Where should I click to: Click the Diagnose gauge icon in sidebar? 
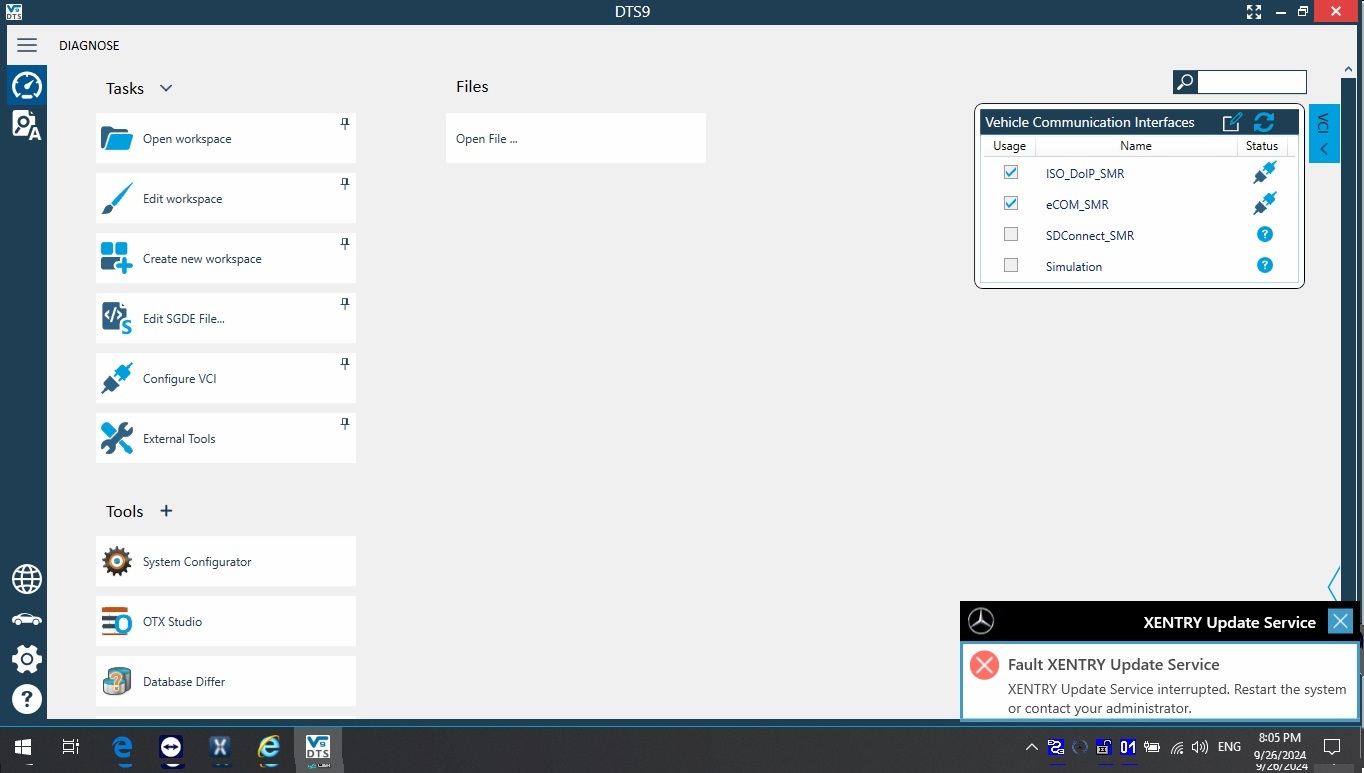pyautogui.click(x=26, y=86)
